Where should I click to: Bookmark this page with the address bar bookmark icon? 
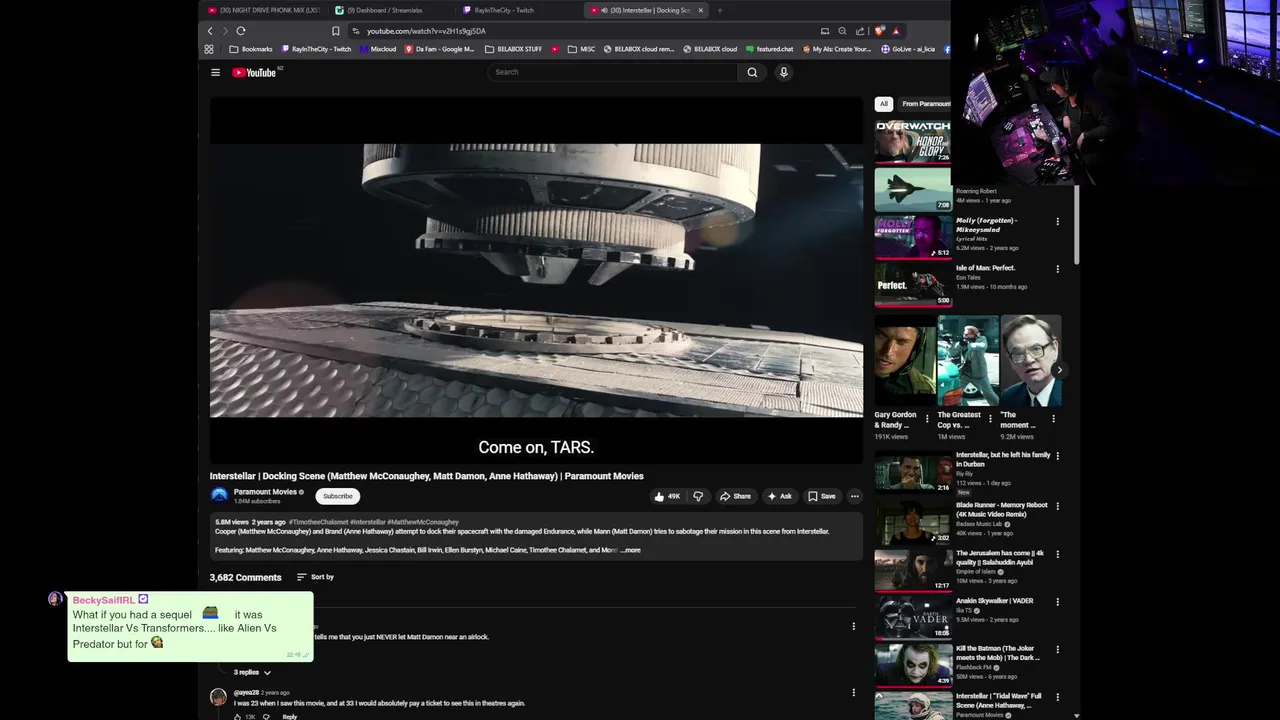336,31
